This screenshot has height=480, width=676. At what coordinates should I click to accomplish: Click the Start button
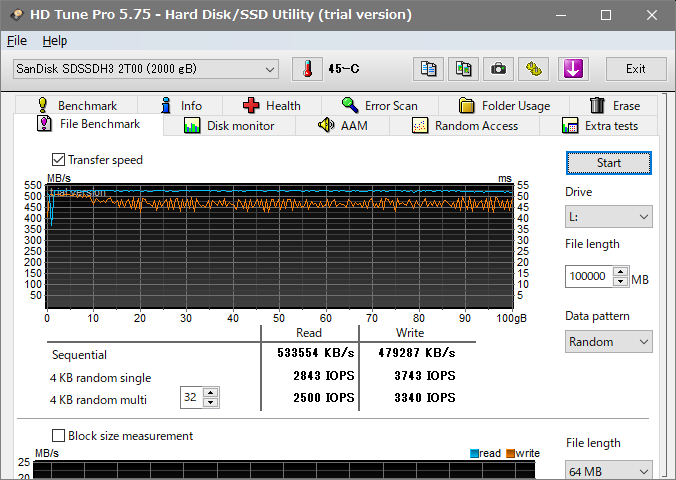(x=609, y=163)
